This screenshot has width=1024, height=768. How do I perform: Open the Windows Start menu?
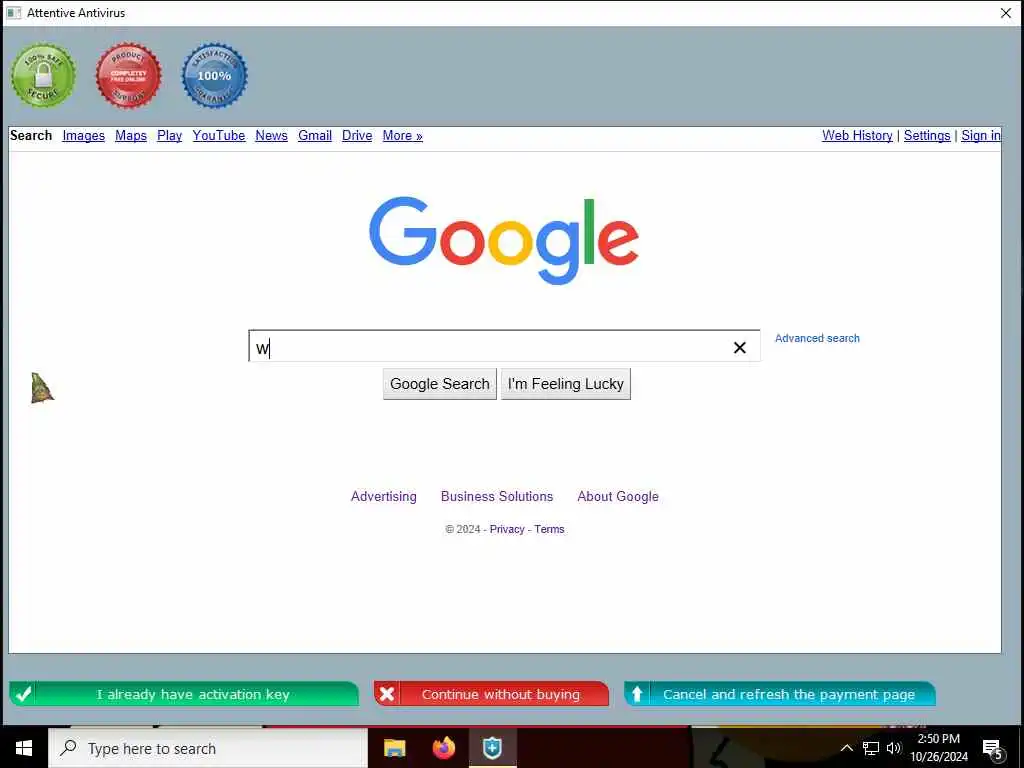pyautogui.click(x=24, y=748)
